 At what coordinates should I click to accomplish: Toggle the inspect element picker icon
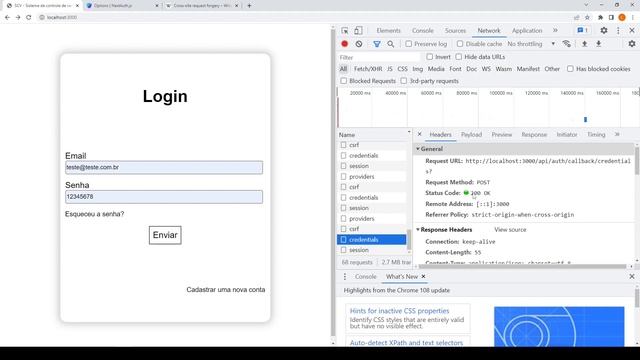tap(345, 31)
